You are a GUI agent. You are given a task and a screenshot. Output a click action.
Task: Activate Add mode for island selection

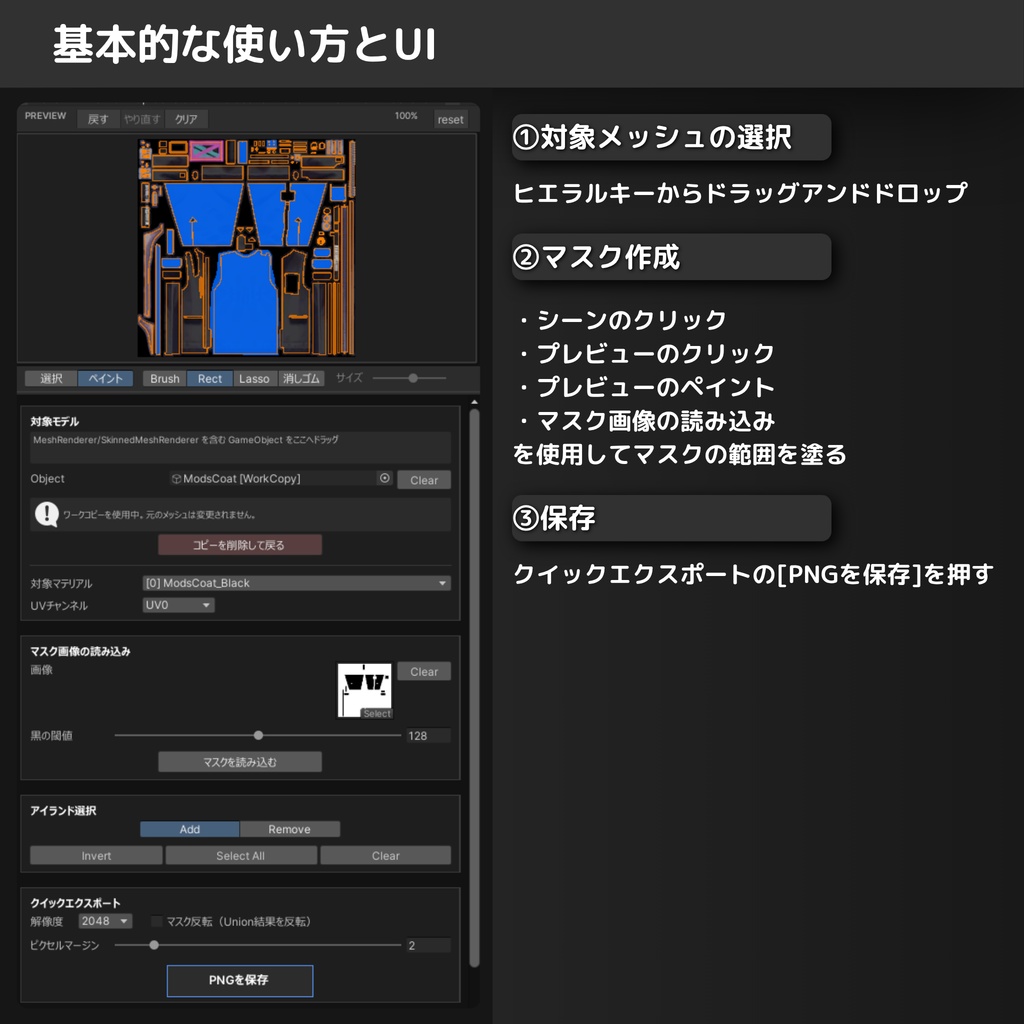point(189,829)
